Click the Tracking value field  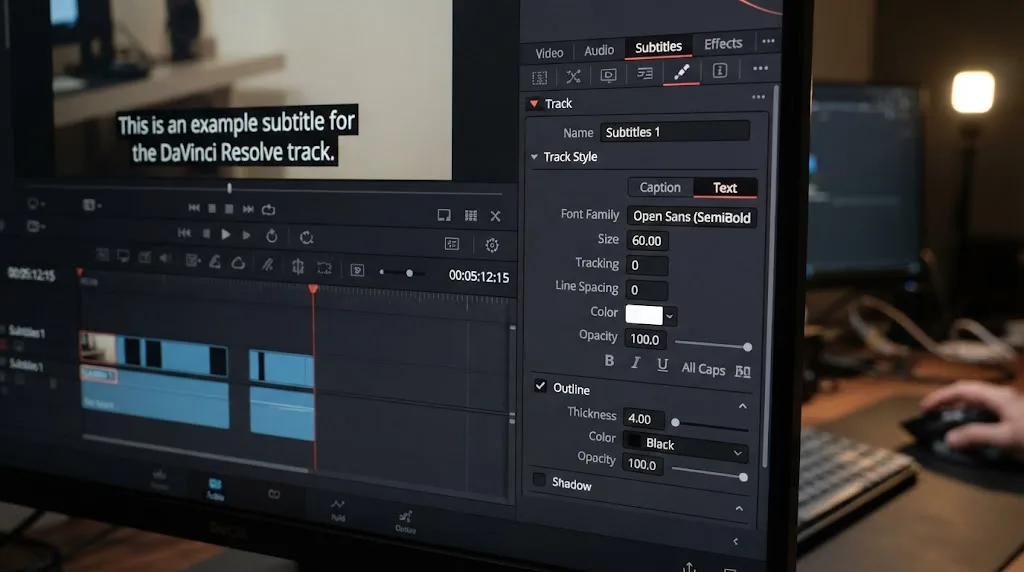tap(647, 265)
